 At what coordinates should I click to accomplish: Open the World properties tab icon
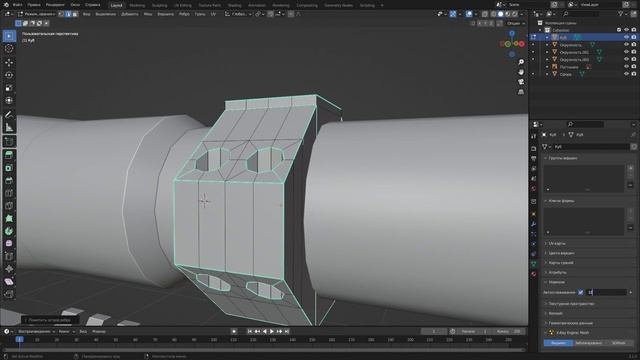point(533,189)
